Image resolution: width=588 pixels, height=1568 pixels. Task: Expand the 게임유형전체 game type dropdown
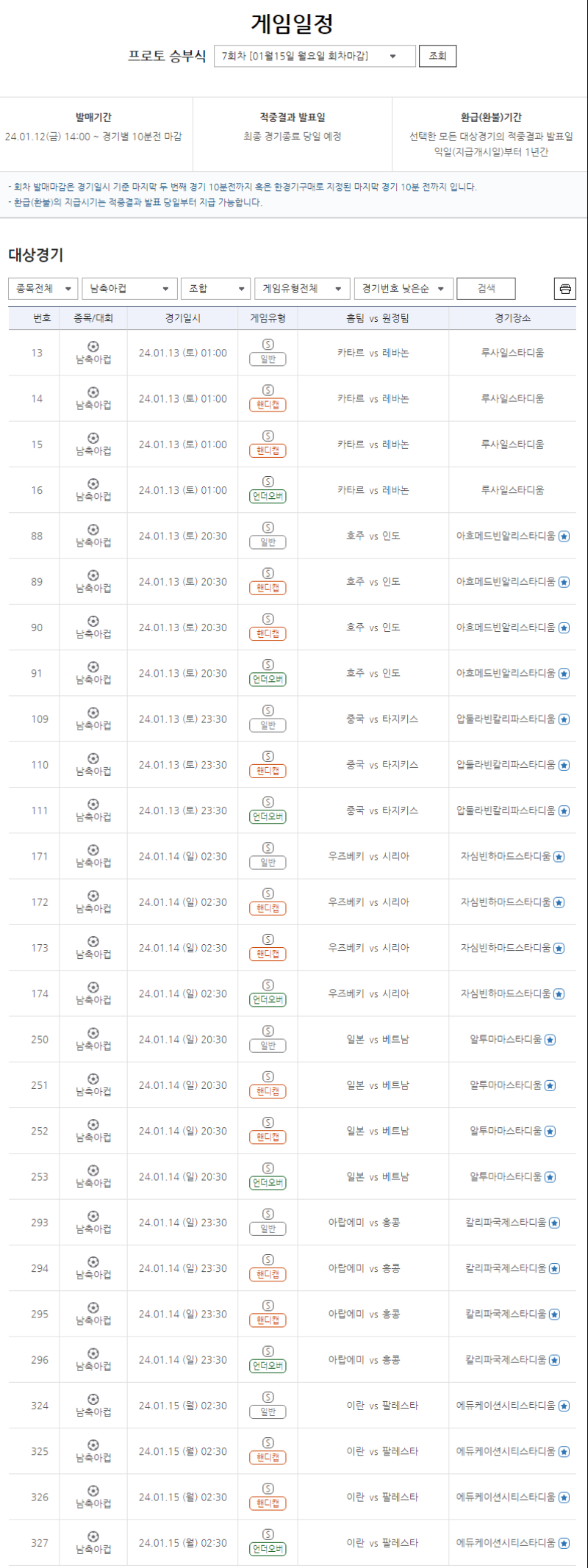pyautogui.click(x=302, y=289)
